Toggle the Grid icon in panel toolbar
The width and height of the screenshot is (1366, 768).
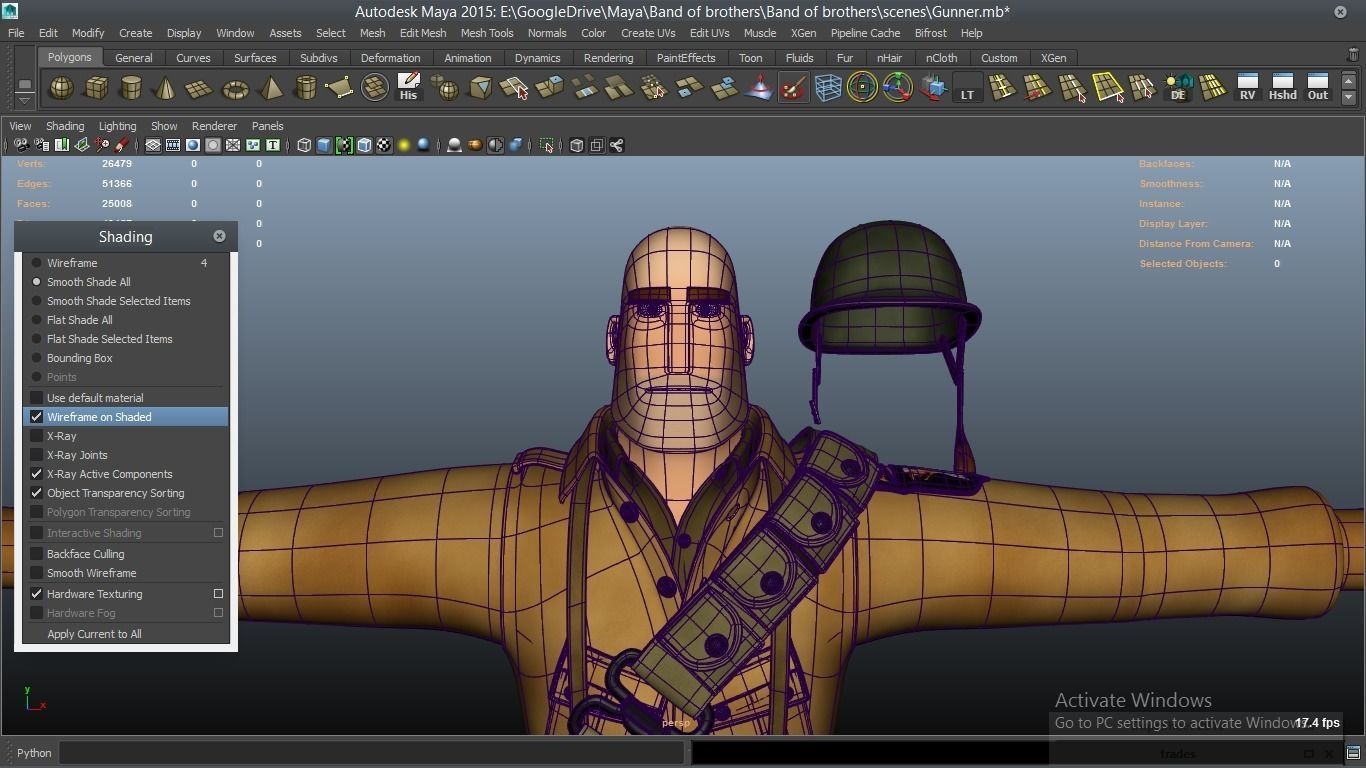(153, 145)
